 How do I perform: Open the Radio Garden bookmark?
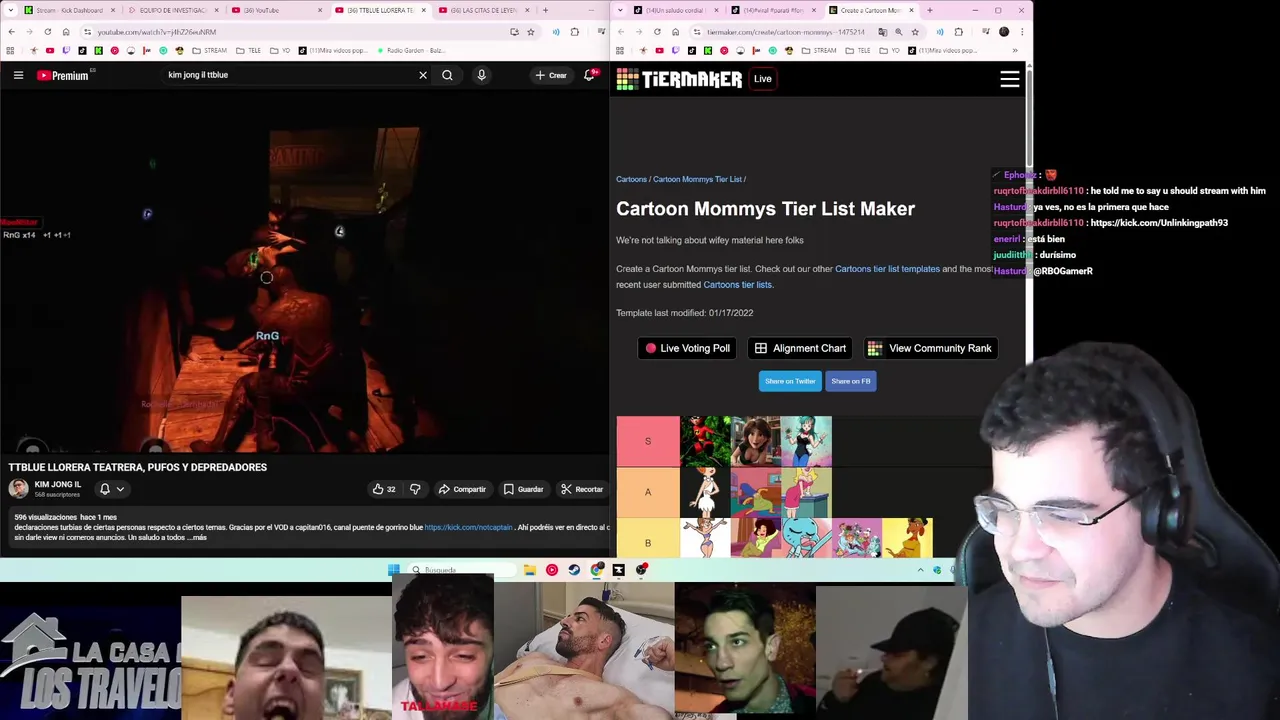[412, 50]
